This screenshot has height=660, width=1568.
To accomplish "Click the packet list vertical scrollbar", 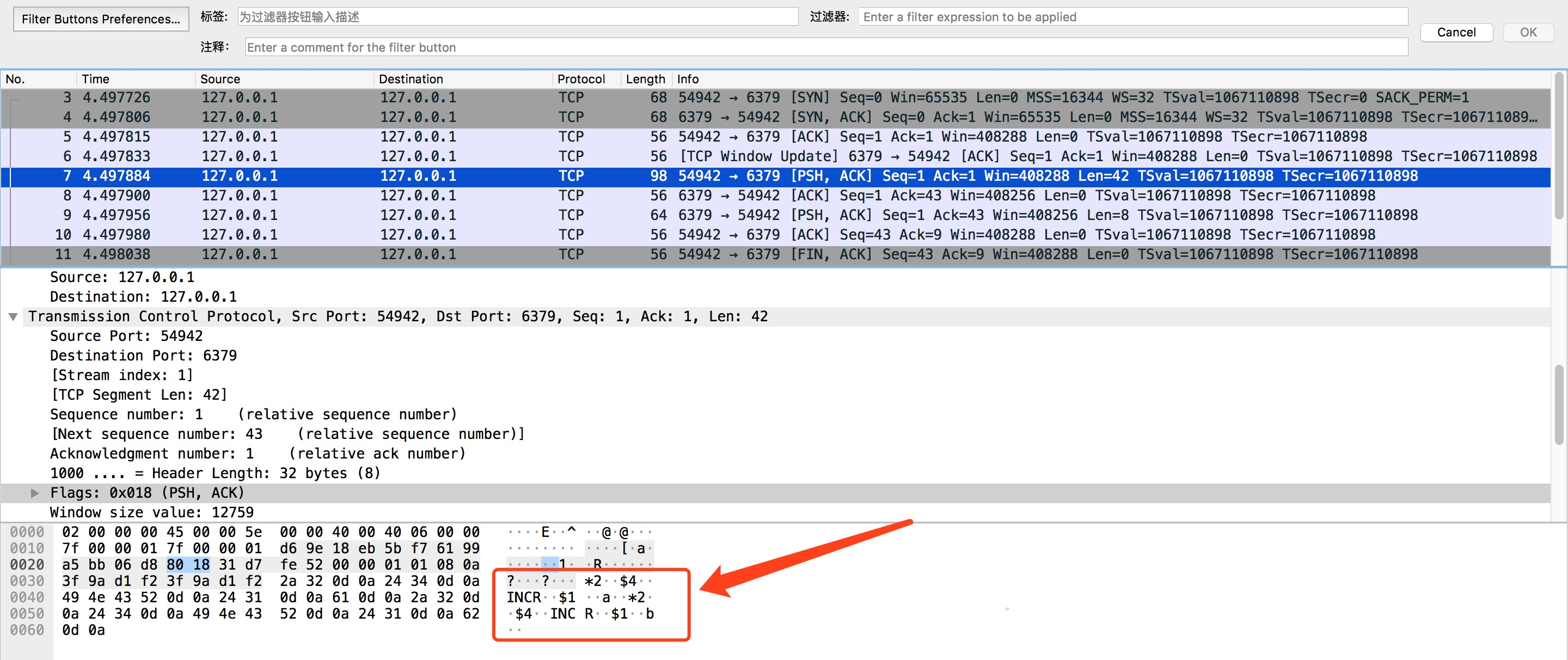I will click(1558, 146).
